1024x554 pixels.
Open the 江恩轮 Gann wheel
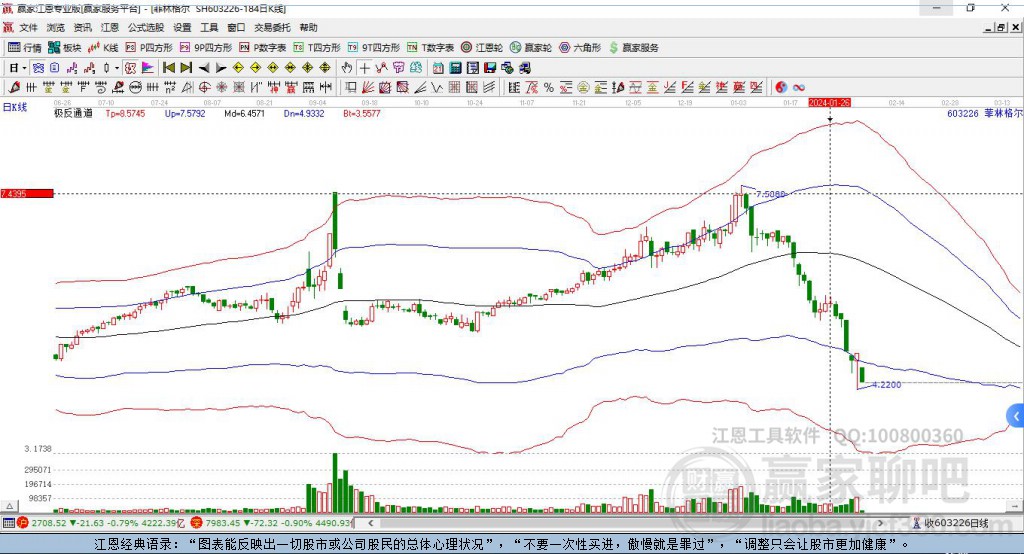point(482,48)
